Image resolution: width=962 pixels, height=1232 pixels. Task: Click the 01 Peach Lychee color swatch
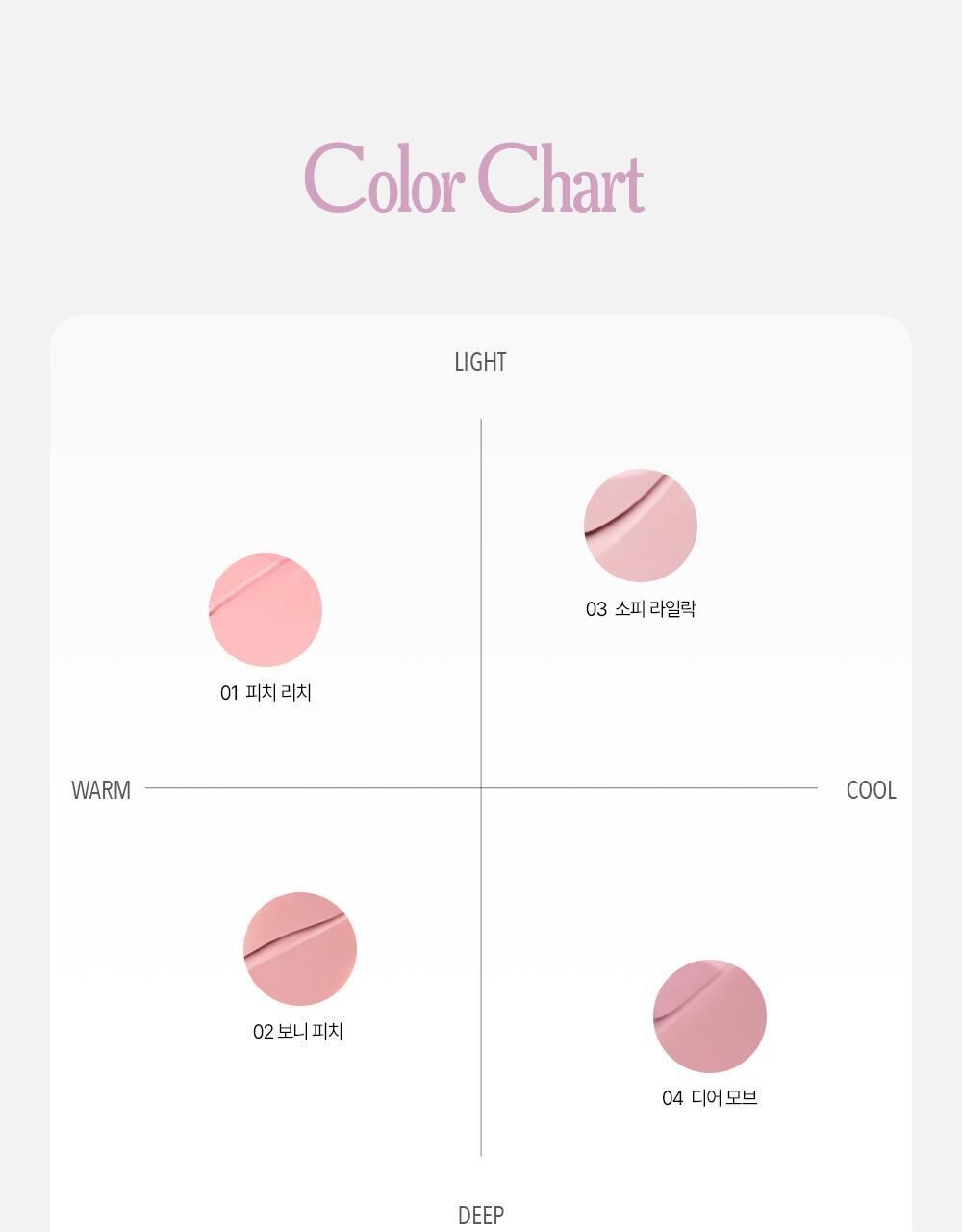pos(266,610)
